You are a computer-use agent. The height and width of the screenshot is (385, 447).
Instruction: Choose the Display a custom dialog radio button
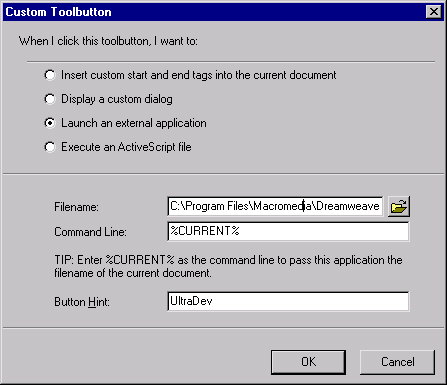[50, 99]
